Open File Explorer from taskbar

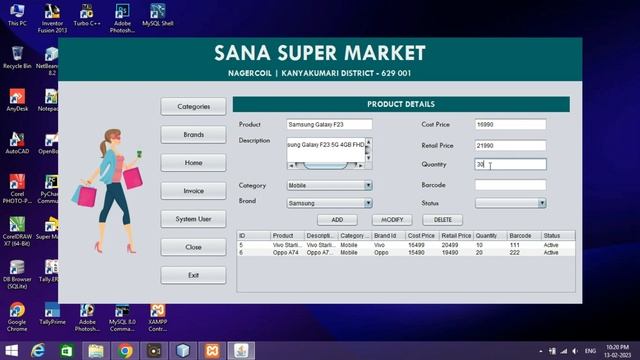click(x=96, y=351)
